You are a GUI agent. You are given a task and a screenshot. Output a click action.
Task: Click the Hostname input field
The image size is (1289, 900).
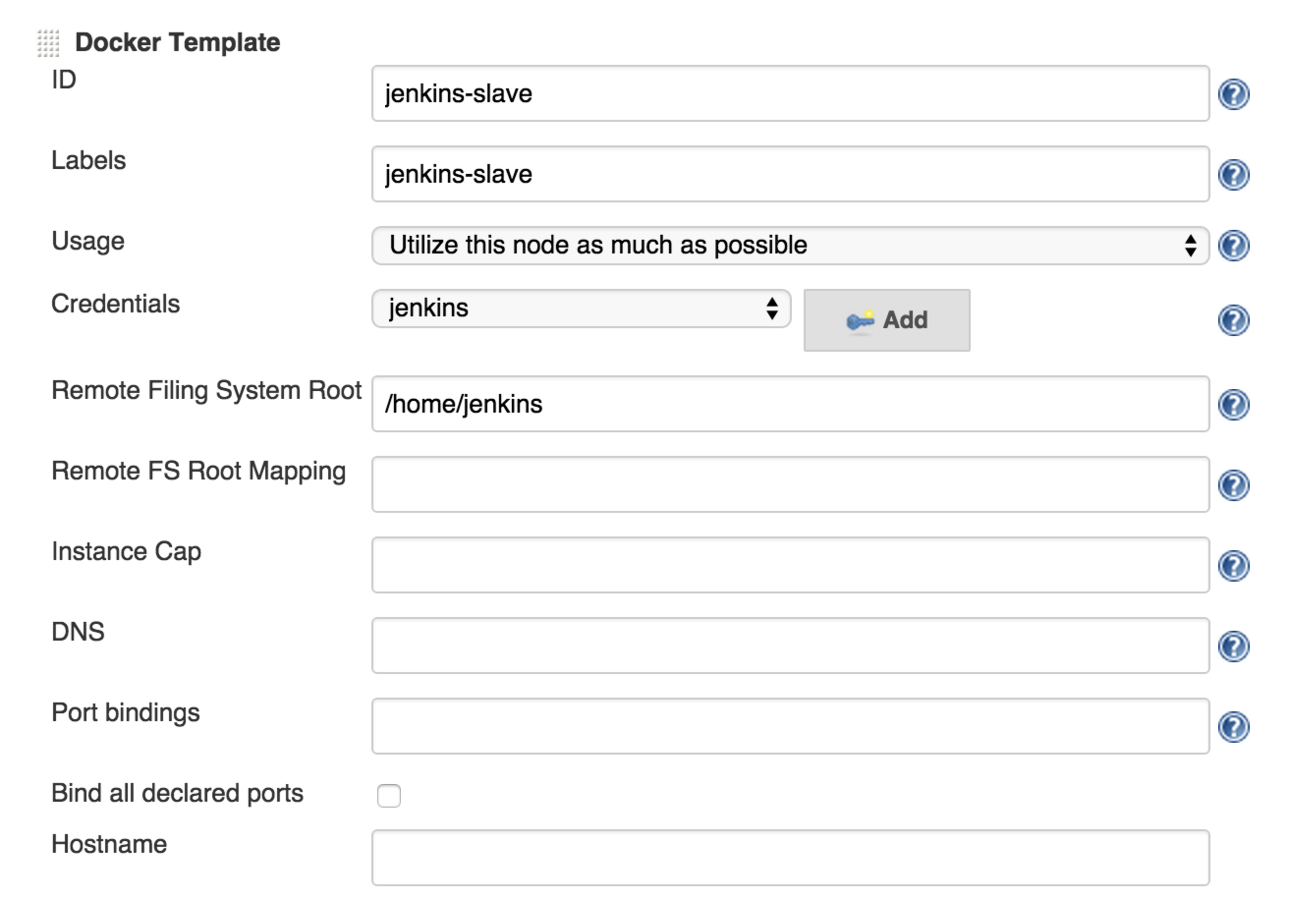click(790, 857)
